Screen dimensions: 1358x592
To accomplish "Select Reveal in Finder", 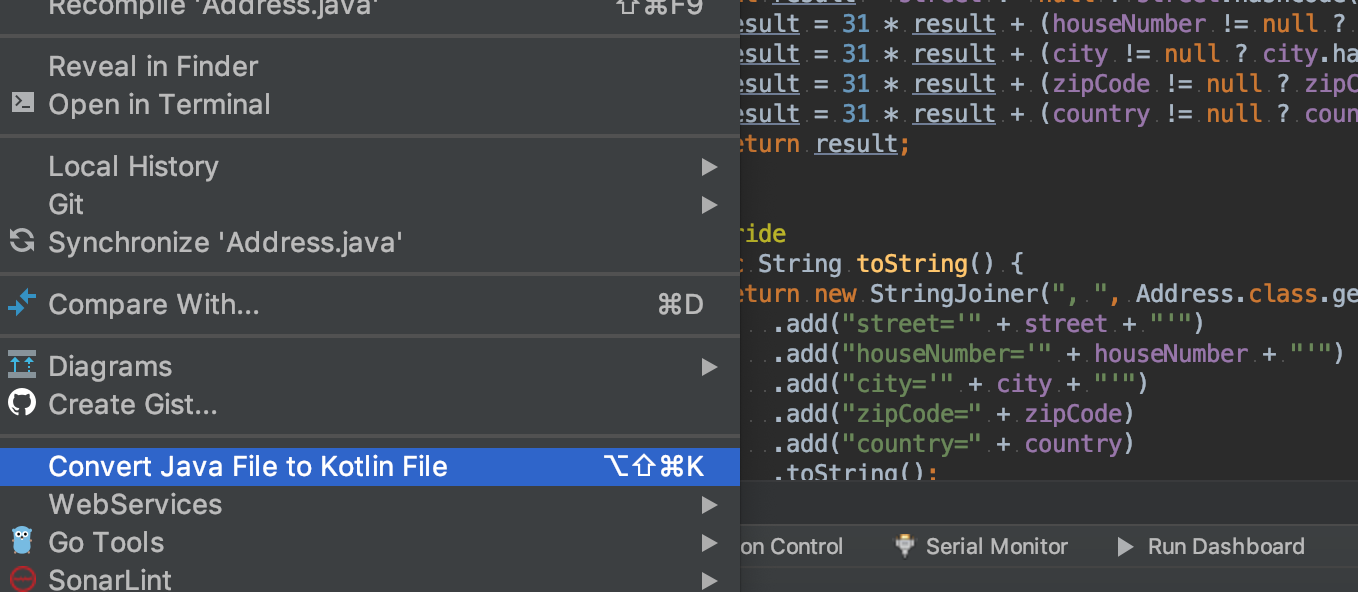I will pyautogui.click(x=370, y=66).
